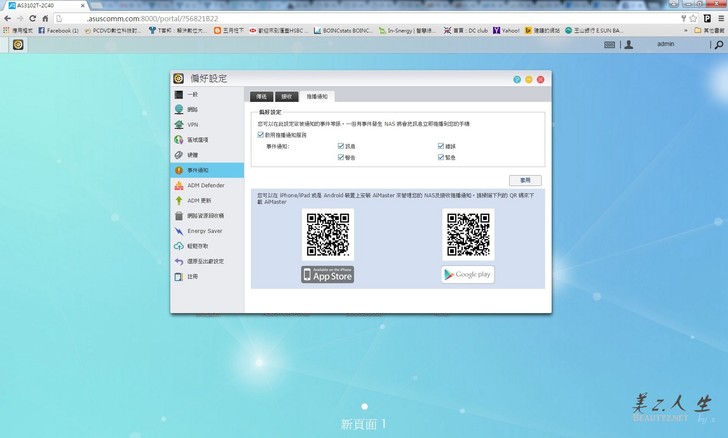Go back with the browser back arrow

[x=7, y=19]
